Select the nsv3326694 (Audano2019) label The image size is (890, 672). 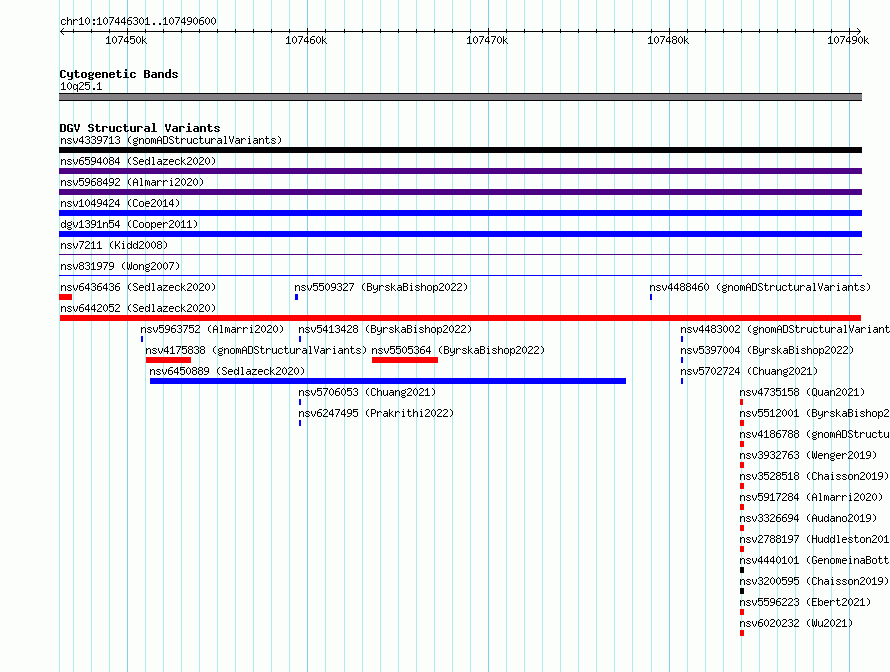(x=808, y=518)
